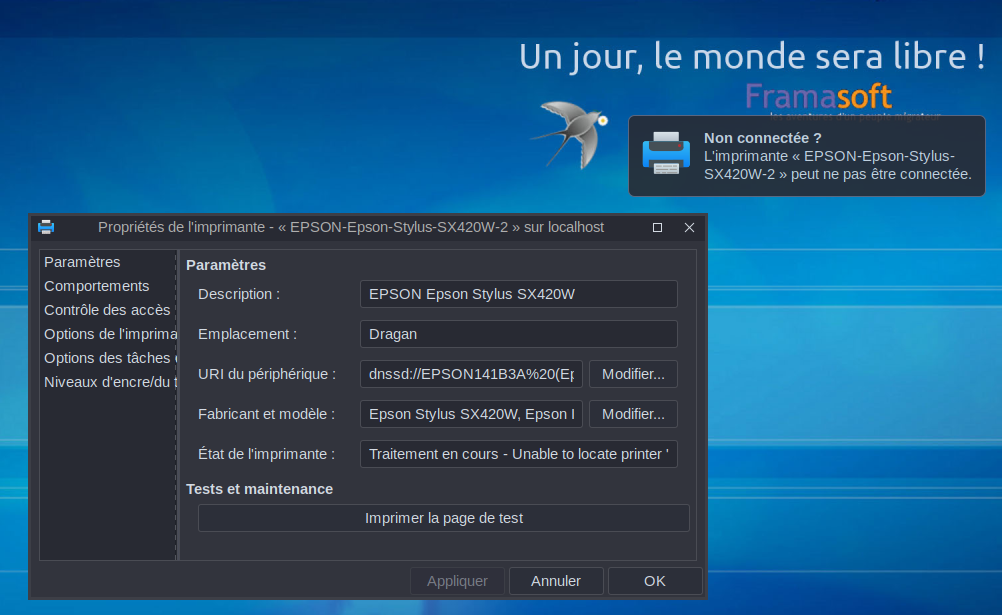Click the Annuler button
Screen dimensions: 1002x615
(556, 581)
